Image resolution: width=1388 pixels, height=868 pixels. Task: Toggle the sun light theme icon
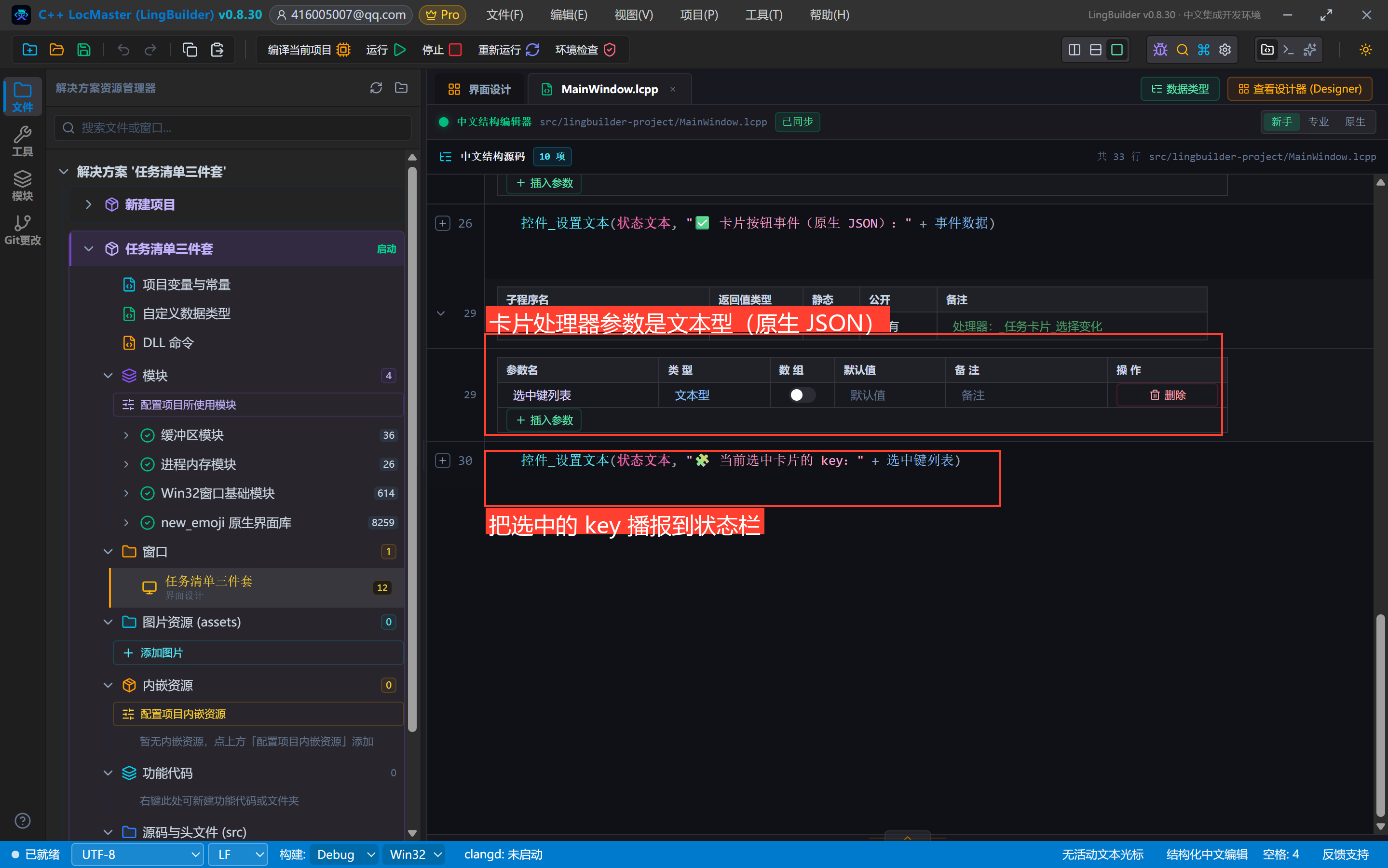tap(1365, 50)
